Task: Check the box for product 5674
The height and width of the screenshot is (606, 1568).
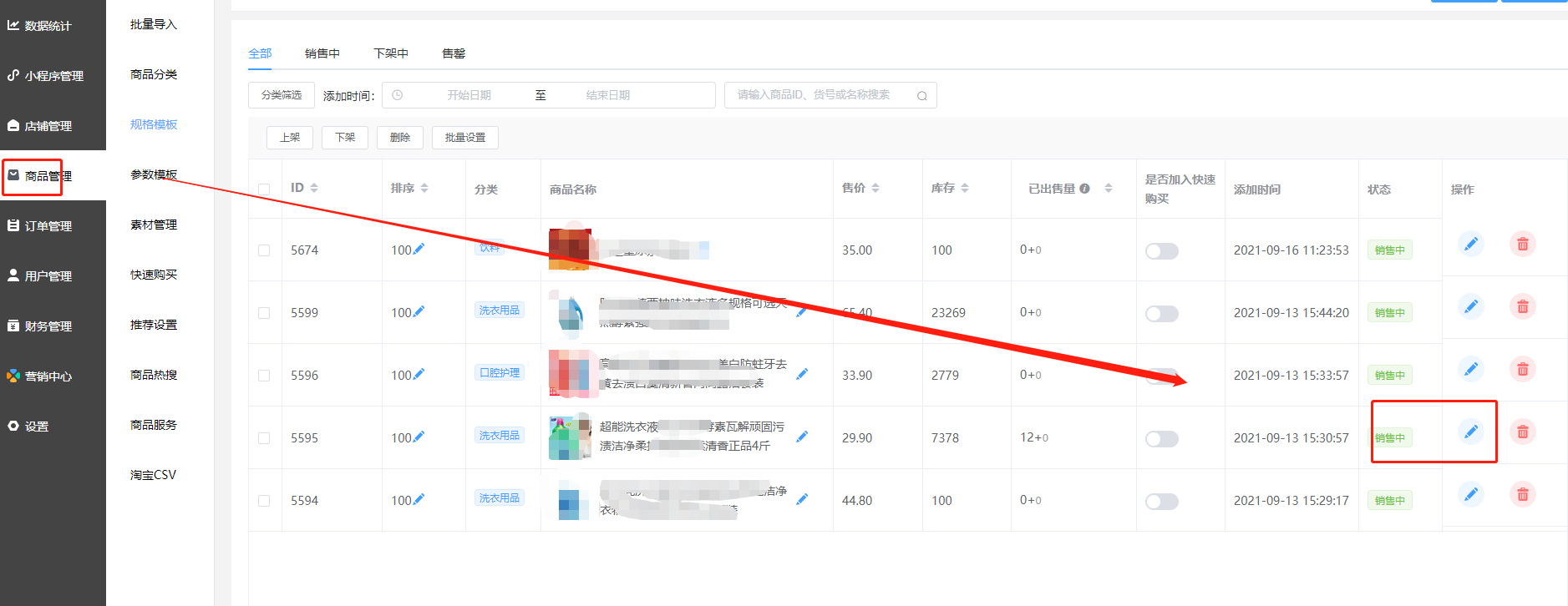Action: (x=264, y=250)
